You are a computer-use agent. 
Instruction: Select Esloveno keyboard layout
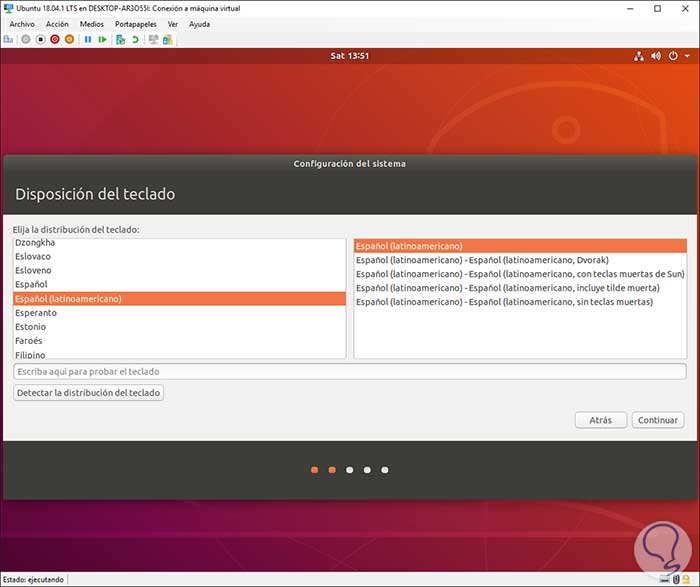(179, 270)
